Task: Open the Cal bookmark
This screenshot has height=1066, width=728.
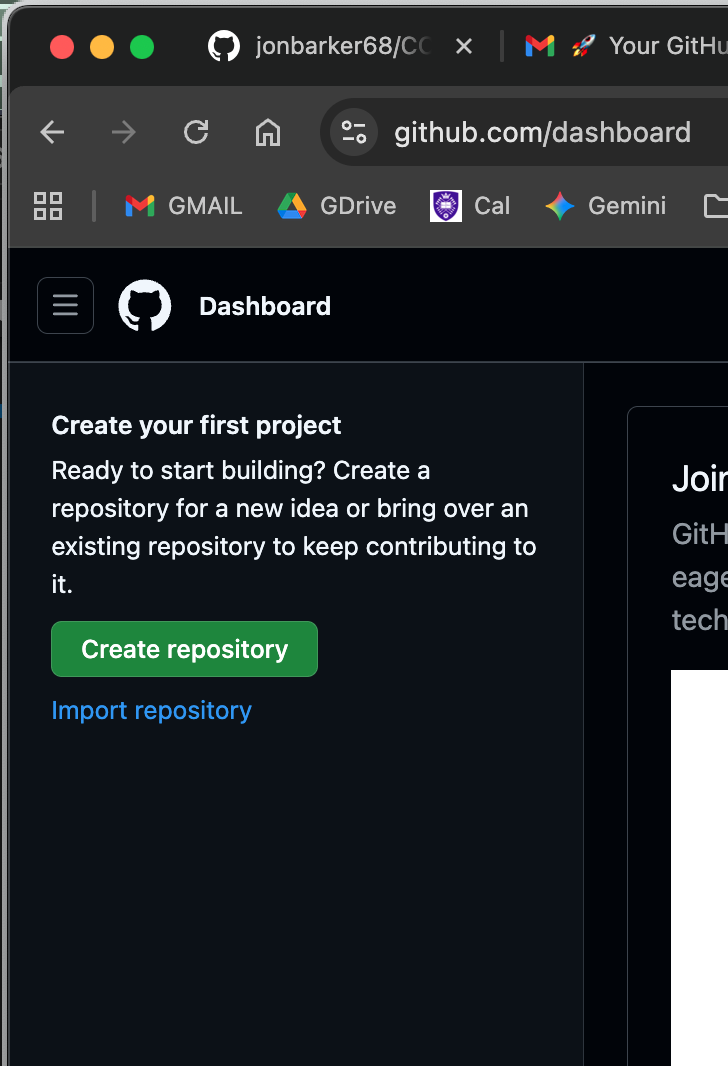Action: [x=470, y=206]
